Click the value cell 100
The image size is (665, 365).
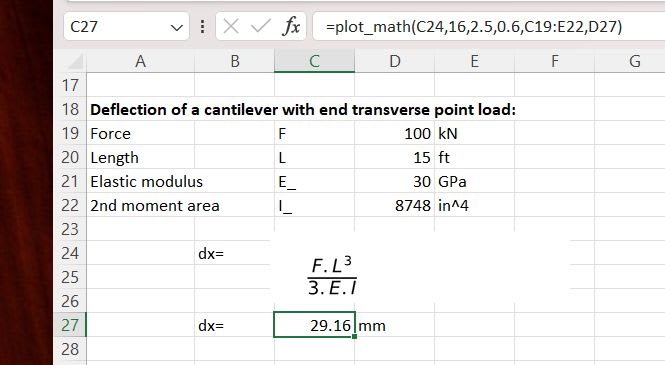pos(394,134)
